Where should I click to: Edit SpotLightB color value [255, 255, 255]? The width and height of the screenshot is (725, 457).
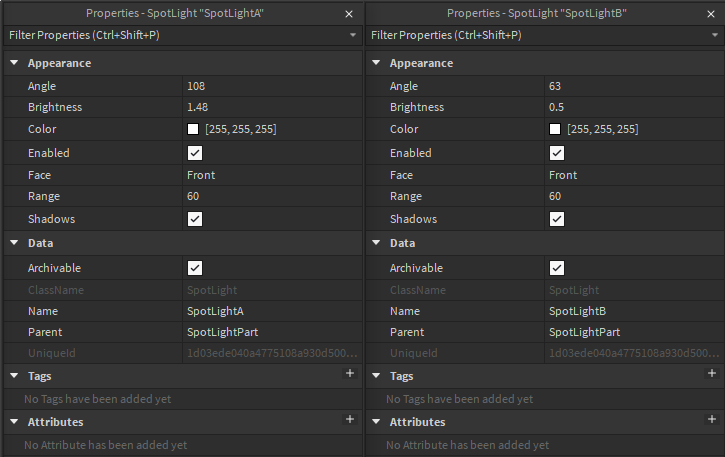point(603,129)
